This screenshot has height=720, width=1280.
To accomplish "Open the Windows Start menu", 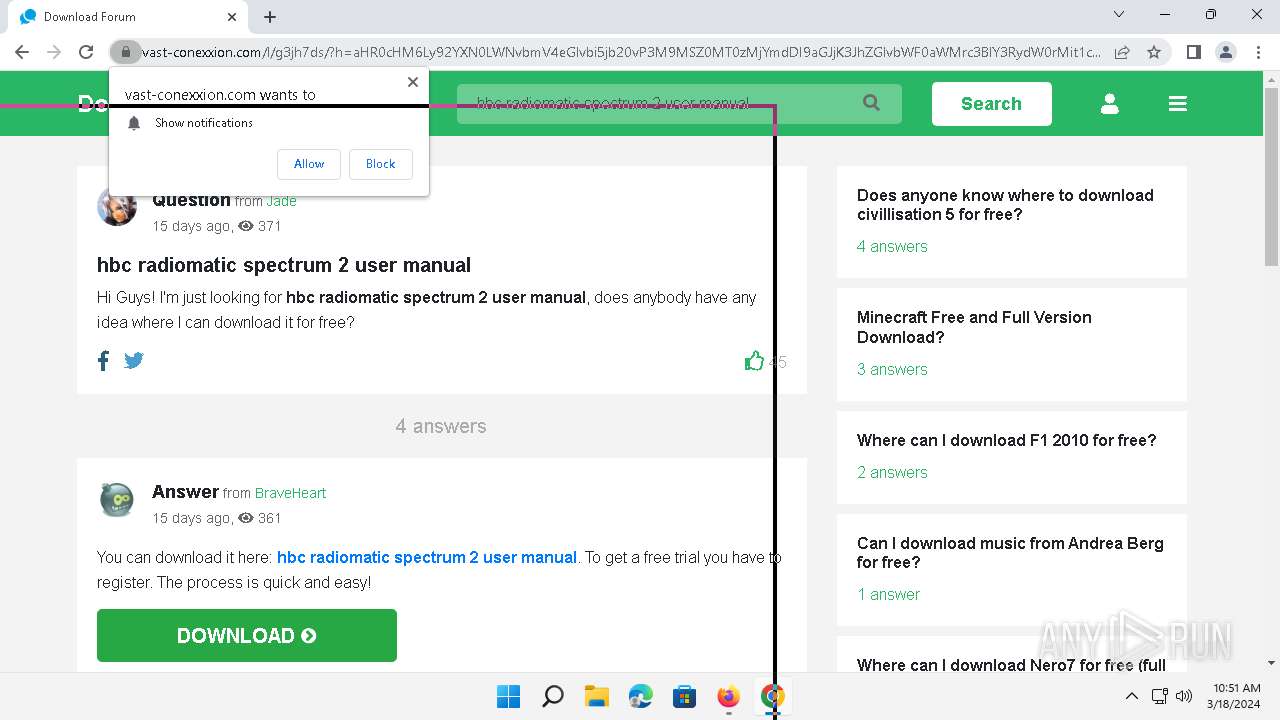I will (x=509, y=696).
